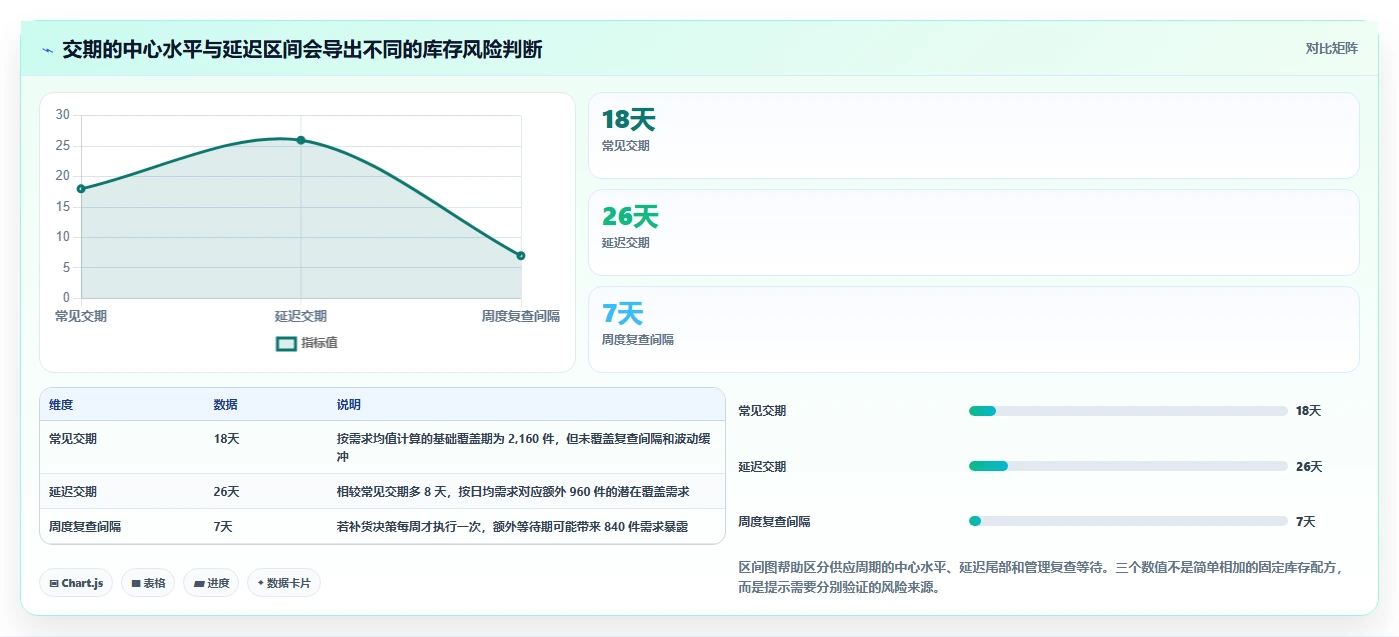Click the 18天 value at the progress bar end
This screenshot has height=637, width=1399.
coord(1308,411)
